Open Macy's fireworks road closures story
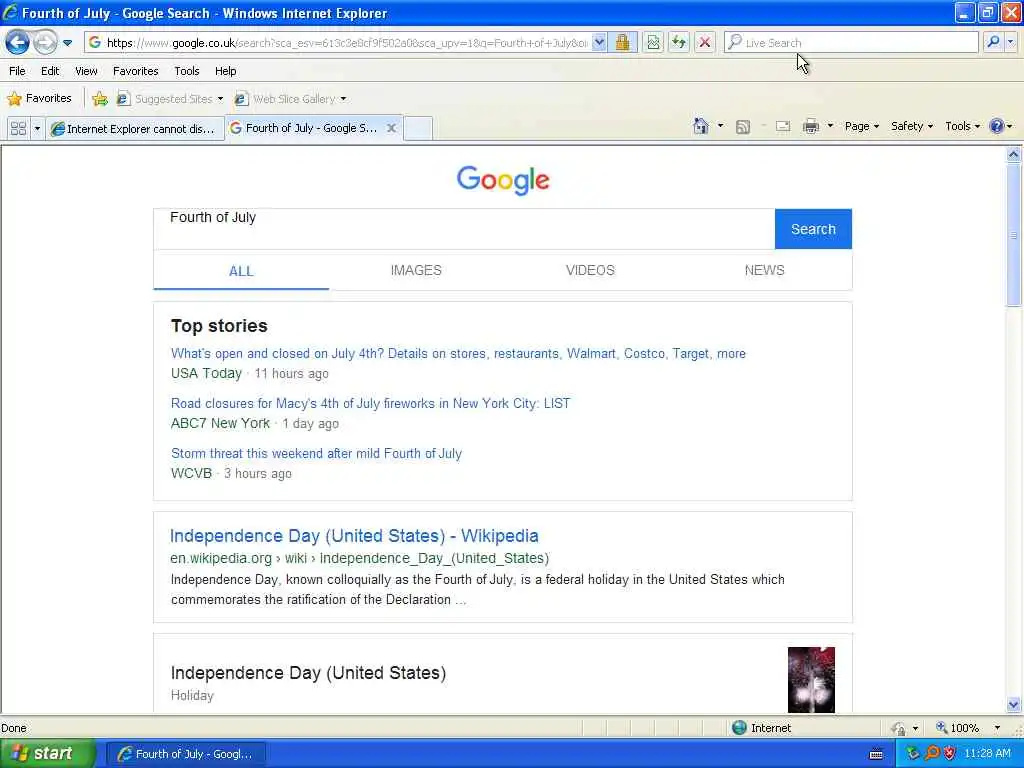1024x768 pixels. click(x=370, y=403)
